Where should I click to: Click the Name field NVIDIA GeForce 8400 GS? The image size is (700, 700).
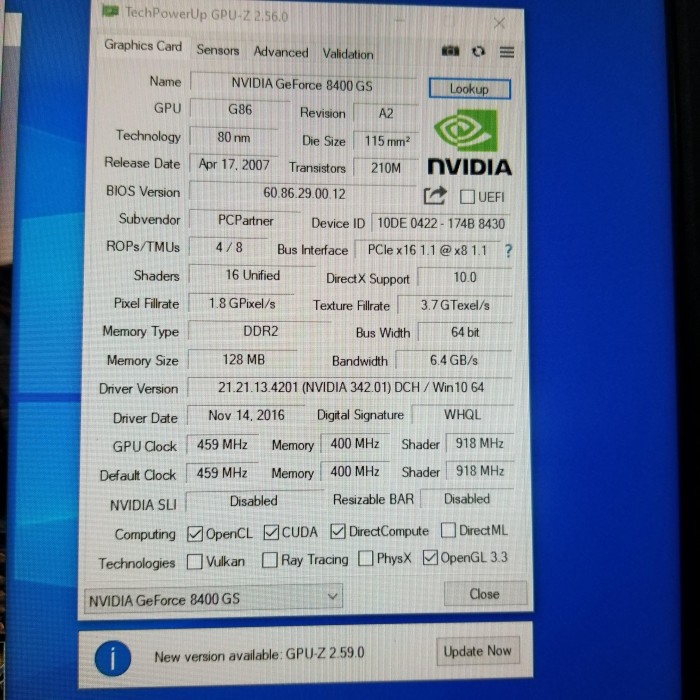click(x=303, y=83)
